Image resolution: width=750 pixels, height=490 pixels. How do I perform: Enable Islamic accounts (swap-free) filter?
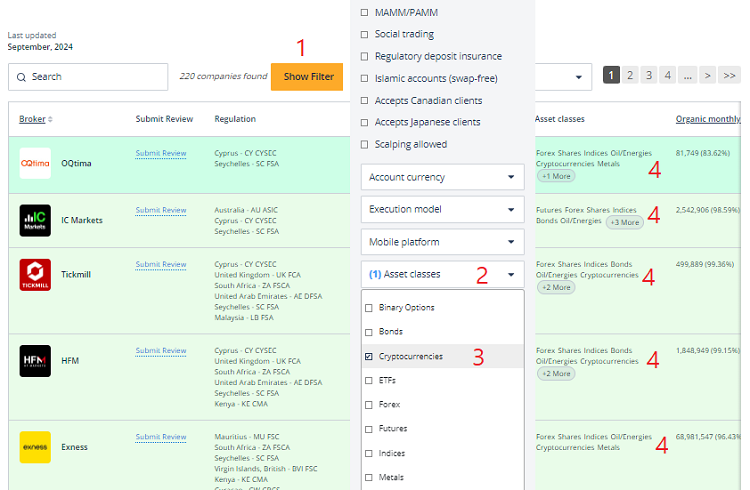point(364,78)
